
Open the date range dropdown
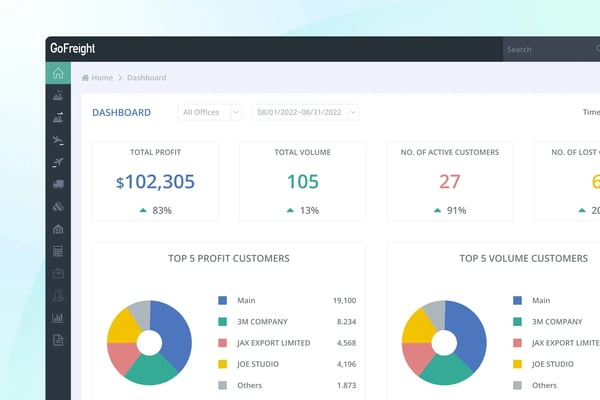tap(305, 113)
